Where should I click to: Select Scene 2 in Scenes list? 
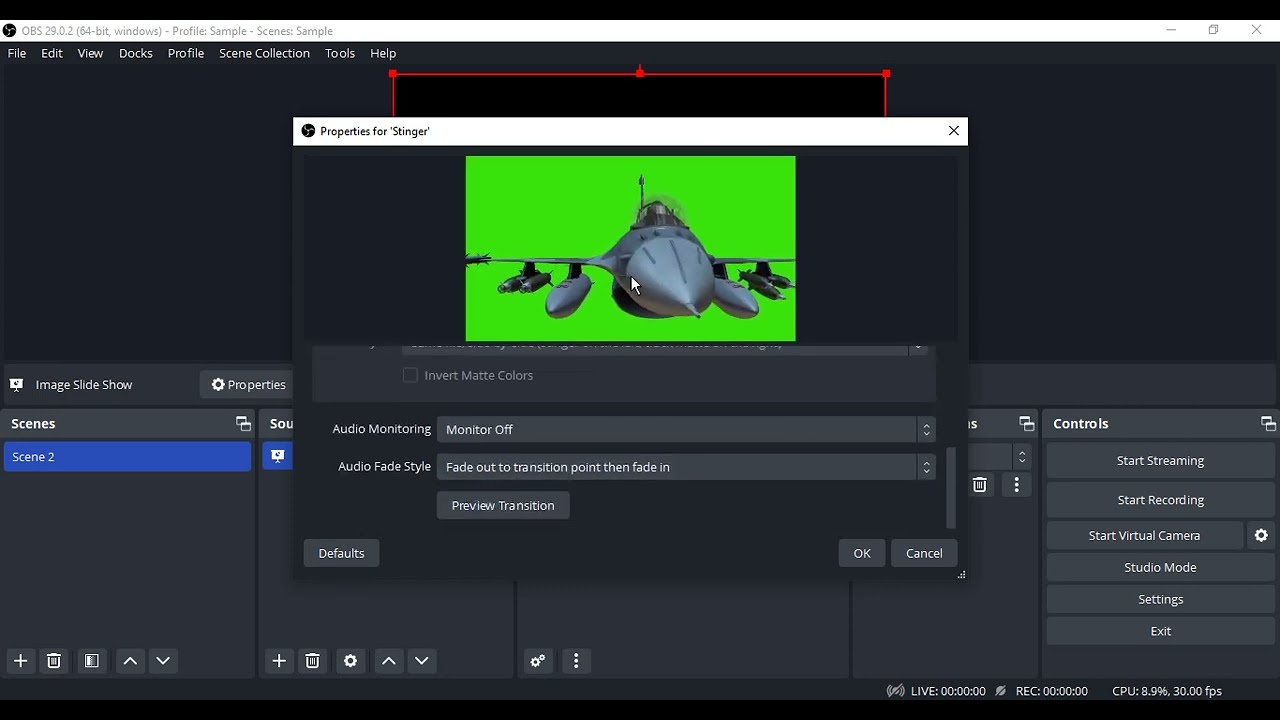[127, 457]
